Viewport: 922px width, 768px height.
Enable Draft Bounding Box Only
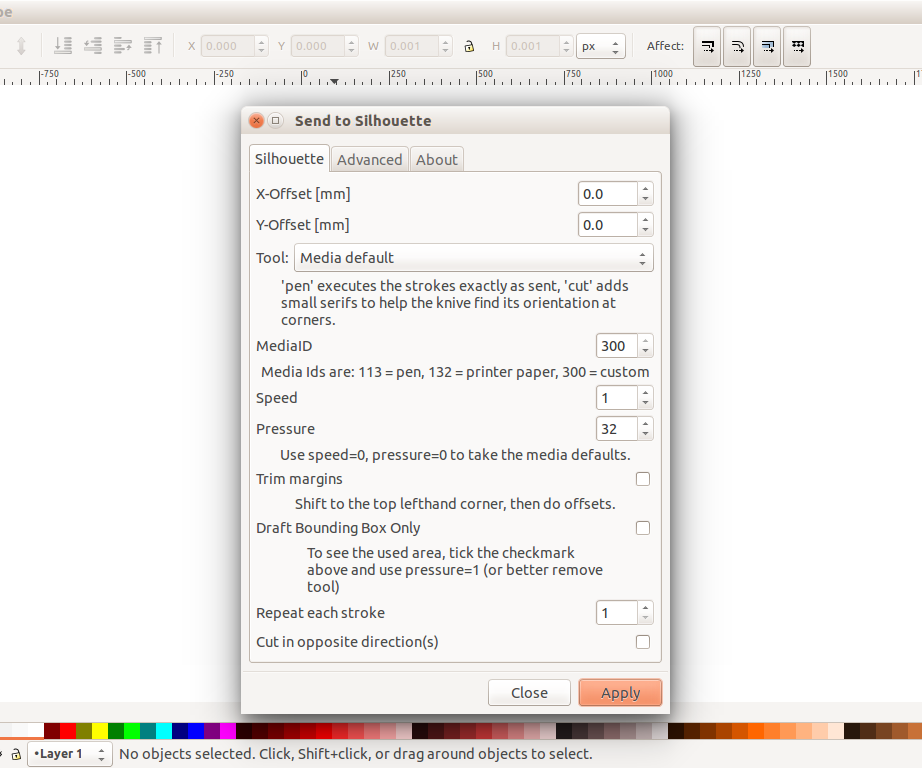(x=643, y=527)
